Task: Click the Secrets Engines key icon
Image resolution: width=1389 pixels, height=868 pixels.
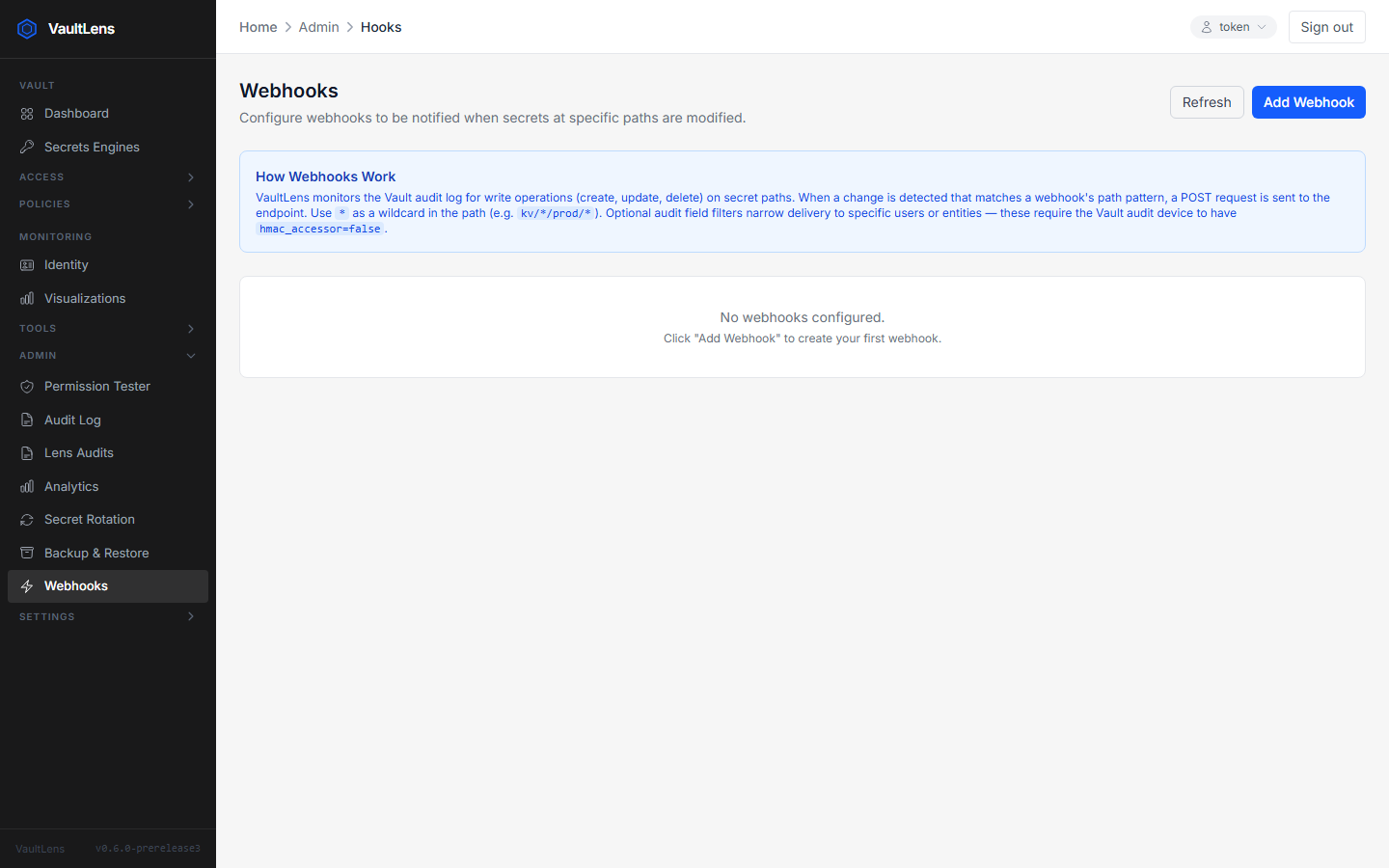Action: (27, 147)
